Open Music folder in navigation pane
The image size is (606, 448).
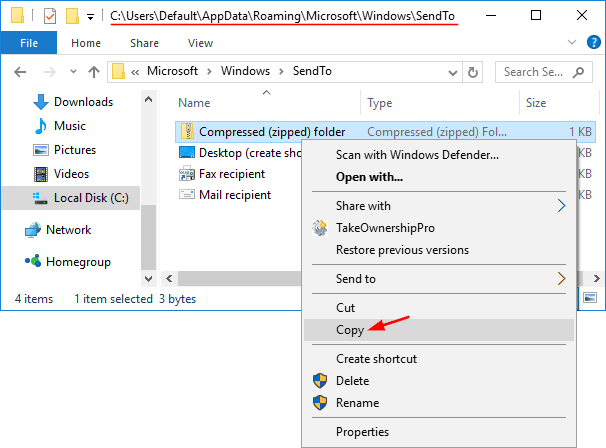point(69,126)
